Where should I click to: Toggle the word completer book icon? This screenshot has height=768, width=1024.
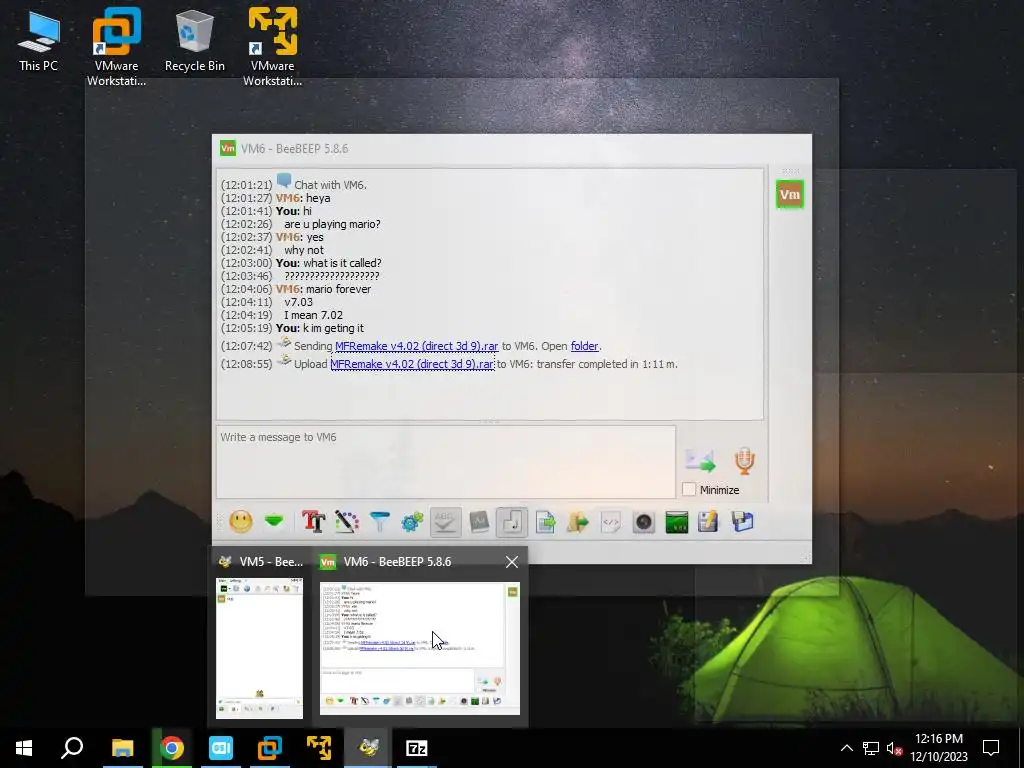tap(479, 522)
